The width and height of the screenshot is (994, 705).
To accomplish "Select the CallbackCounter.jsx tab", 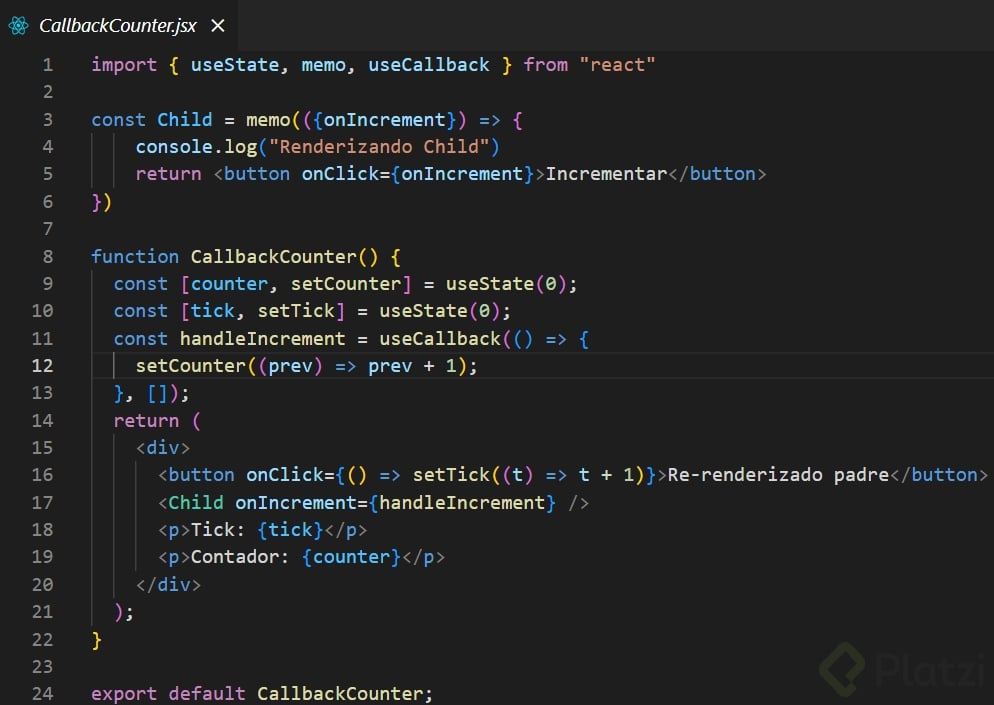I will coord(118,25).
